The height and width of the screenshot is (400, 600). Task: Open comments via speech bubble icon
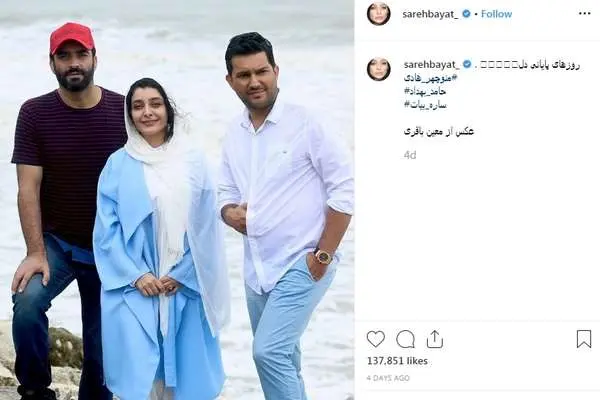[x=405, y=339]
